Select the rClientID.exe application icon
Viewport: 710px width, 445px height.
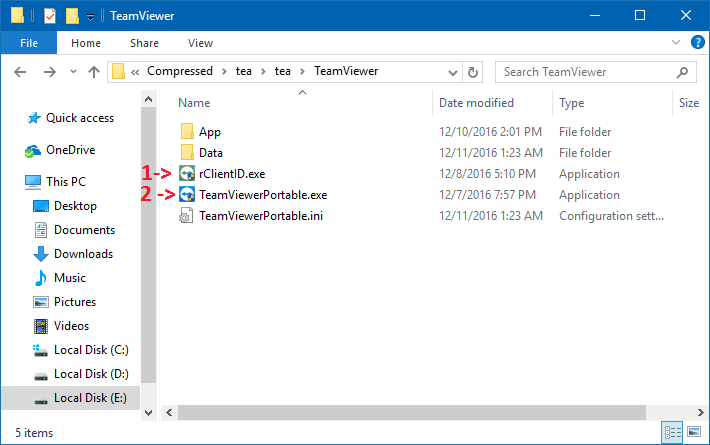click(x=187, y=173)
